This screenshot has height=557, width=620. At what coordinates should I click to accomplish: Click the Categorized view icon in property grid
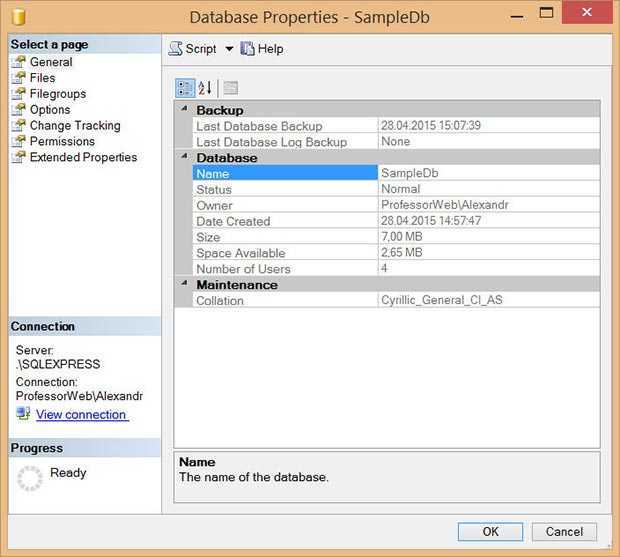(x=185, y=88)
